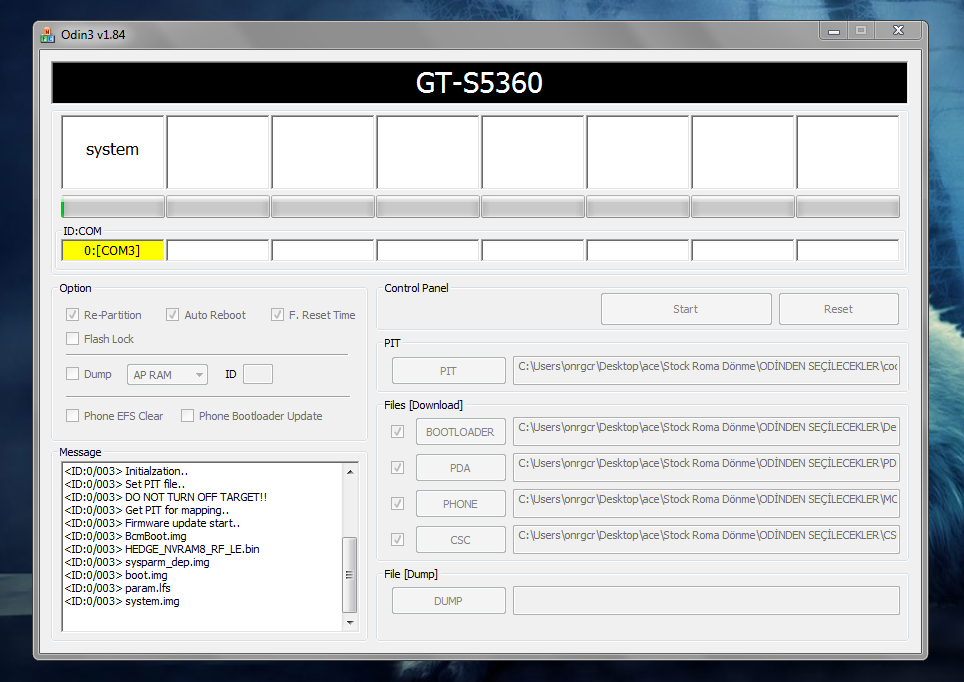Click the GT-S5360 banner
The image size is (964, 682).
(480, 82)
